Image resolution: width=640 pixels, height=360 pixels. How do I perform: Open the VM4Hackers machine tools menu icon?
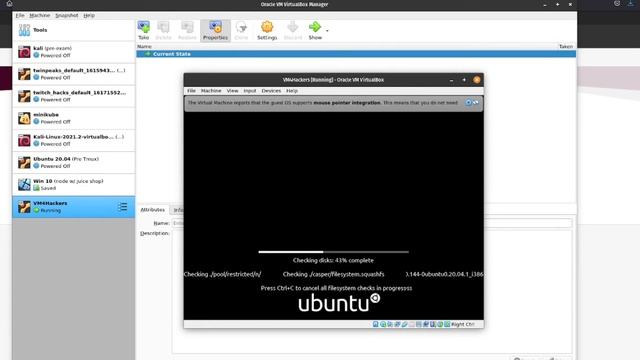122,207
